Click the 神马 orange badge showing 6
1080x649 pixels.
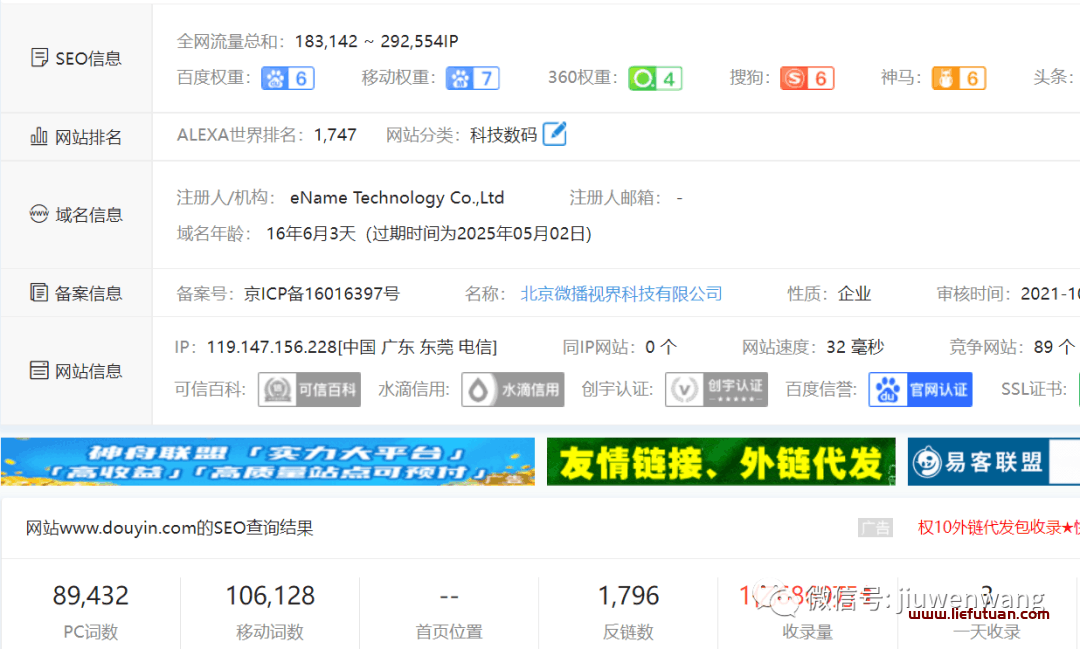click(959, 79)
